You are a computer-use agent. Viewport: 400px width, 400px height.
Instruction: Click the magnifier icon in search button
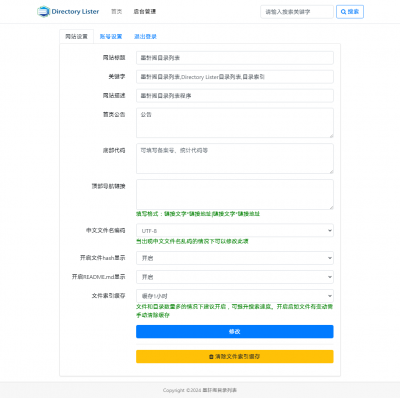343,12
